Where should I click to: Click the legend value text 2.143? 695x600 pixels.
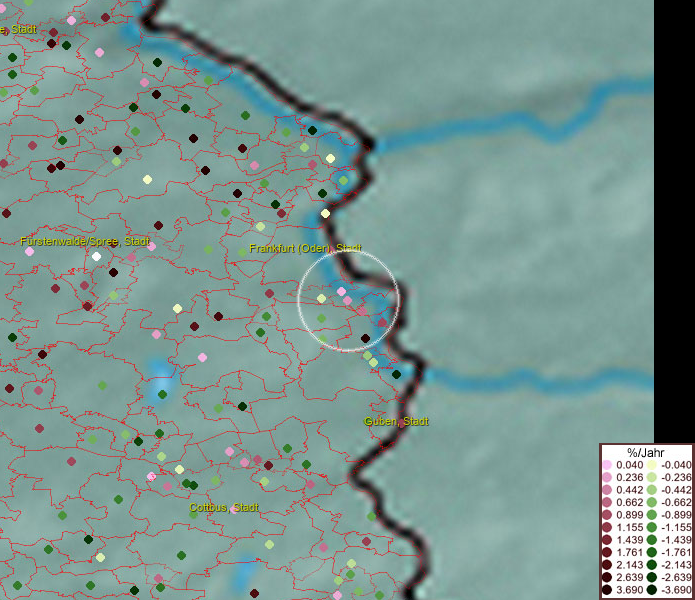coord(629,565)
